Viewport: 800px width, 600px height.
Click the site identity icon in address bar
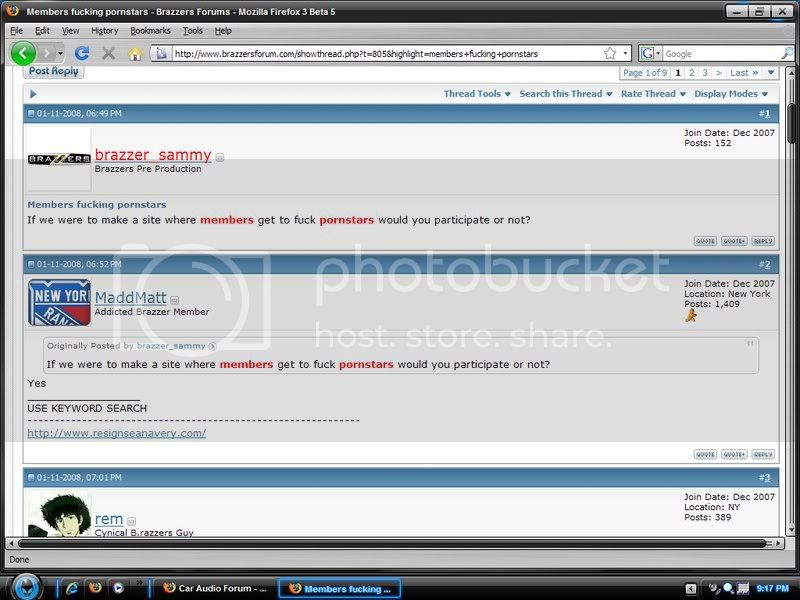coord(161,53)
